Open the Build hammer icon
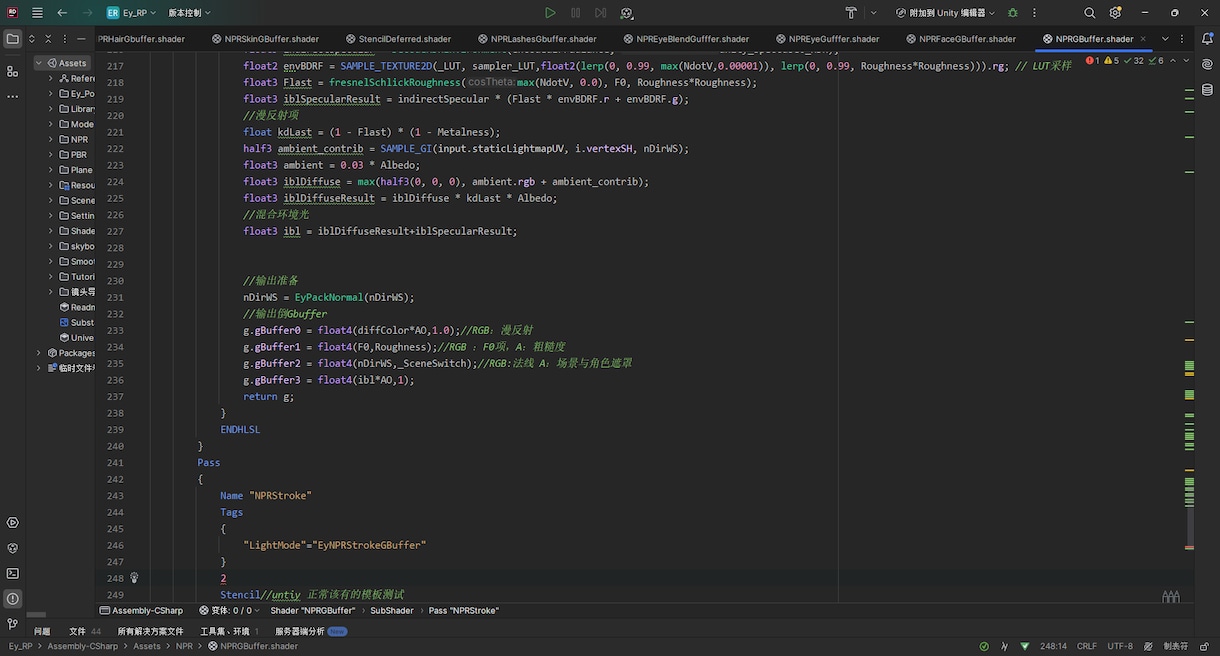The image size is (1220, 656). tap(851, 13)
